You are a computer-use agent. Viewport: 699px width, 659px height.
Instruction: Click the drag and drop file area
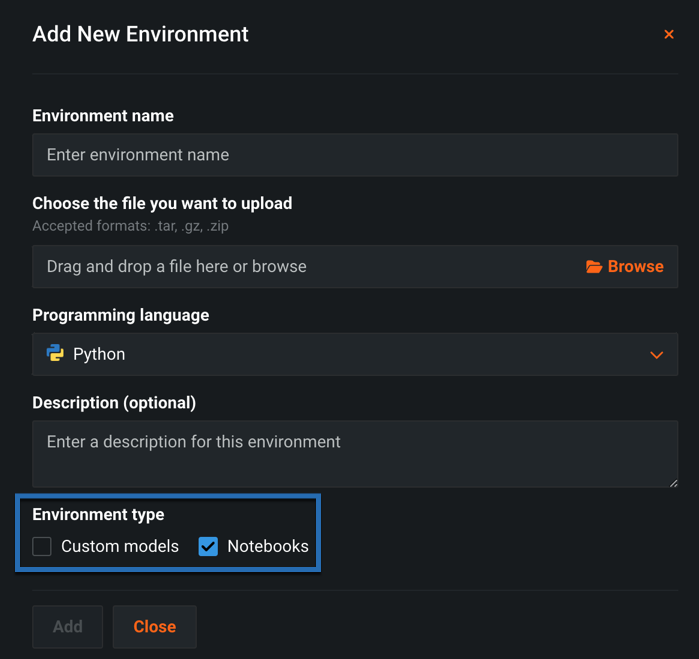(x=300, y=267)
